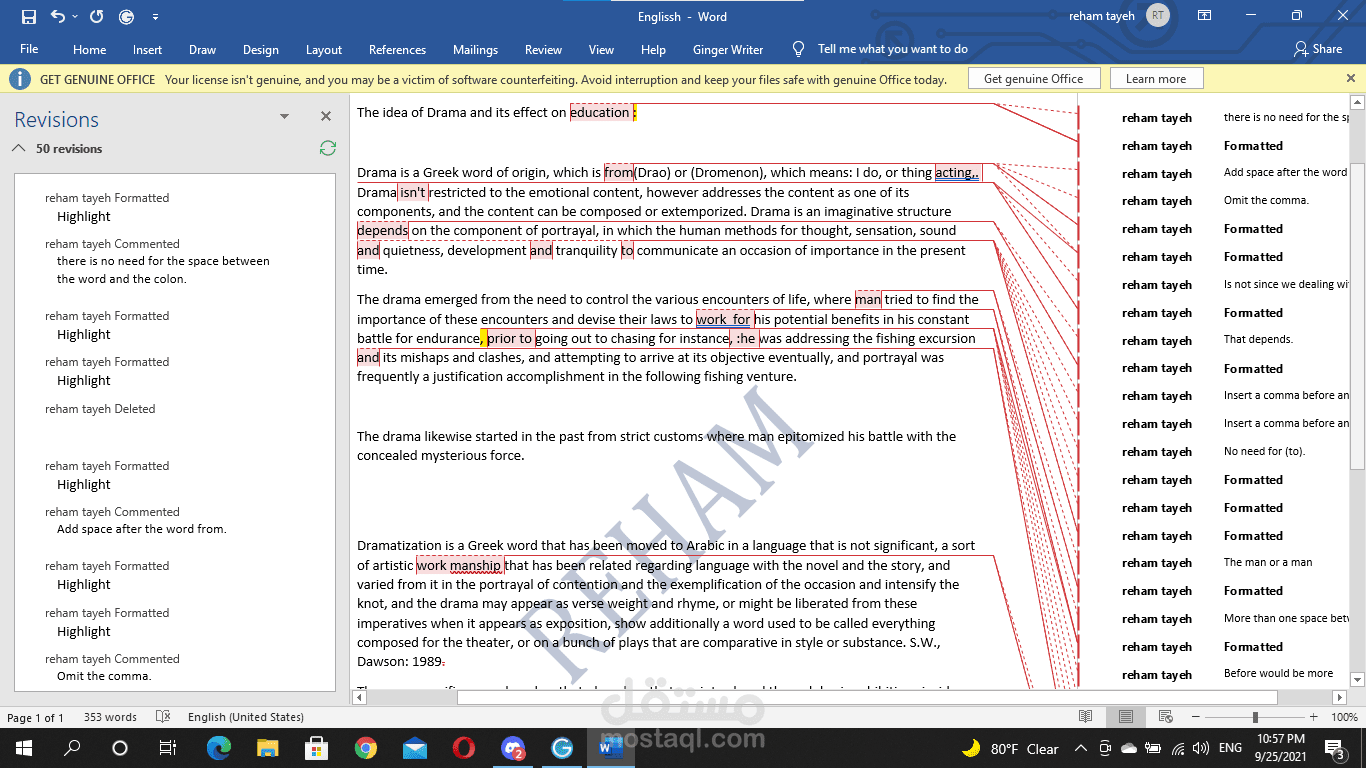Screen dimensions: 1366x768
Task: Click the Get genuine Office button
Action: (1034, 79)
